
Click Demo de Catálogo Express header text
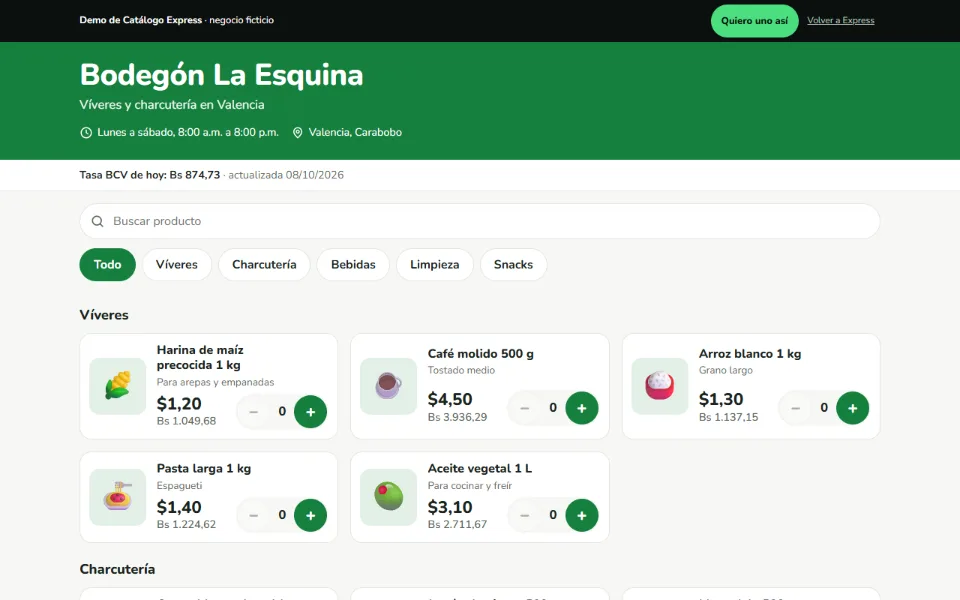[140, 20]
